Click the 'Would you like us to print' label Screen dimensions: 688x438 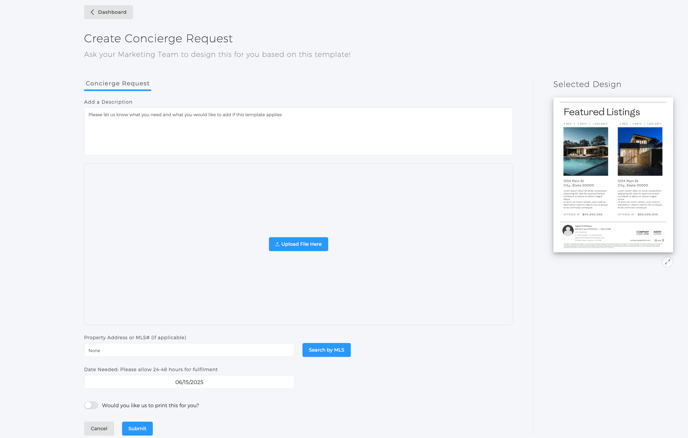150,406
